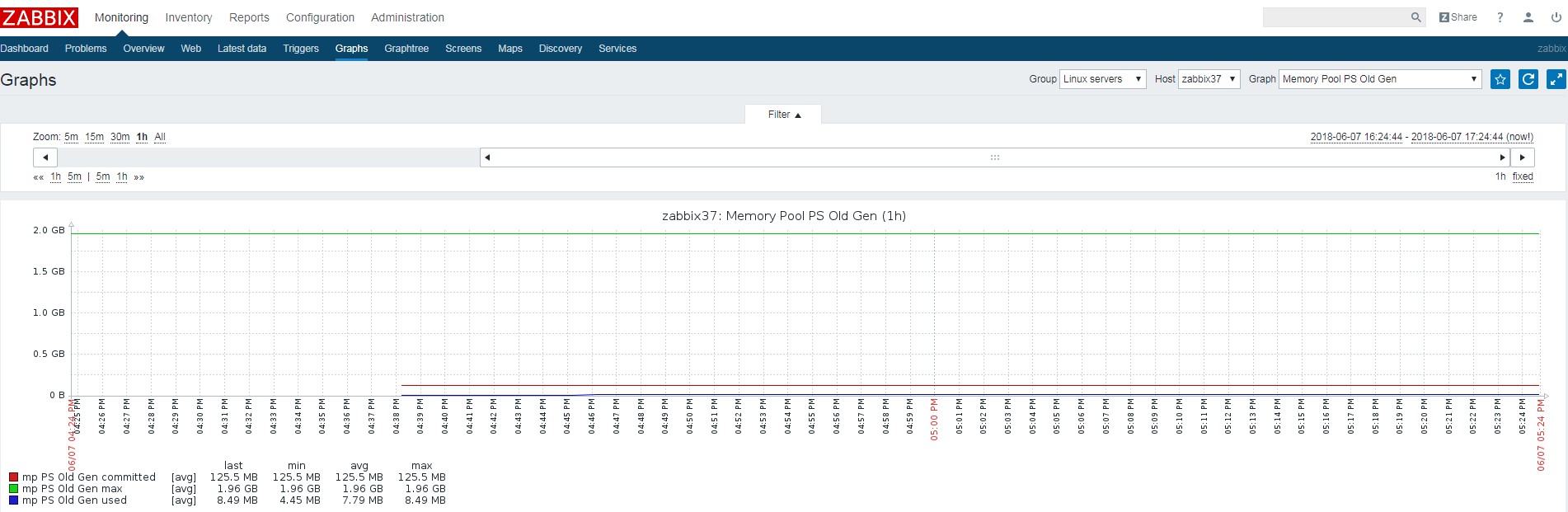1568x512 pixels.
Task: Toggle the fixed time period link
Action: coord(1522,176)
